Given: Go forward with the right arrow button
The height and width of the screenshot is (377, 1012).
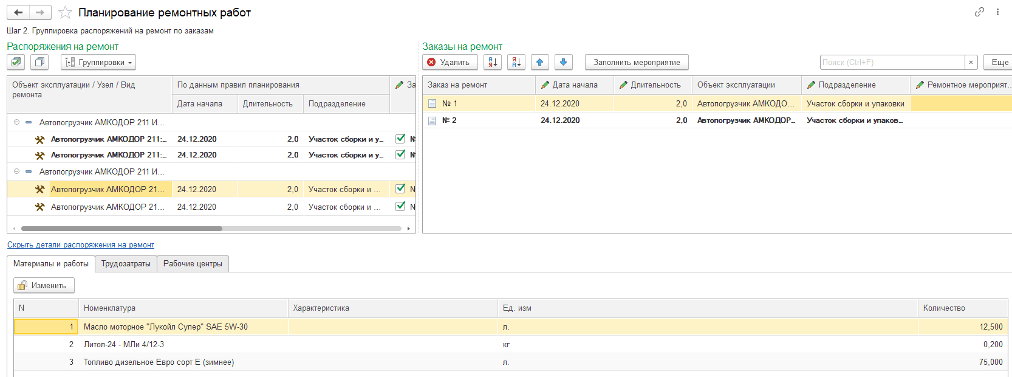Looking at the screenshot, I should pos(39,12).
